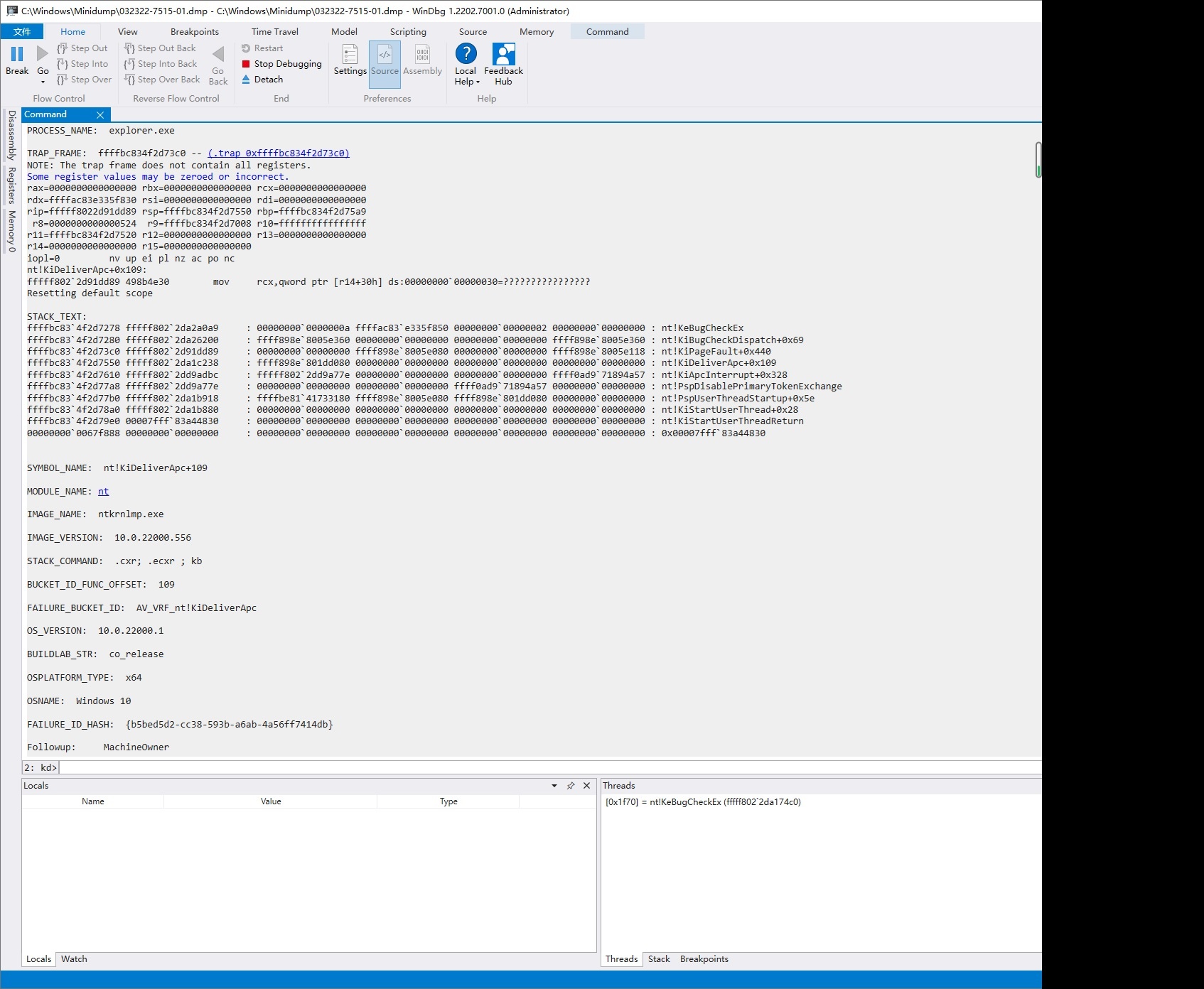Click Stop Debugging red square

pyautogui.click(x=246, y=64)
